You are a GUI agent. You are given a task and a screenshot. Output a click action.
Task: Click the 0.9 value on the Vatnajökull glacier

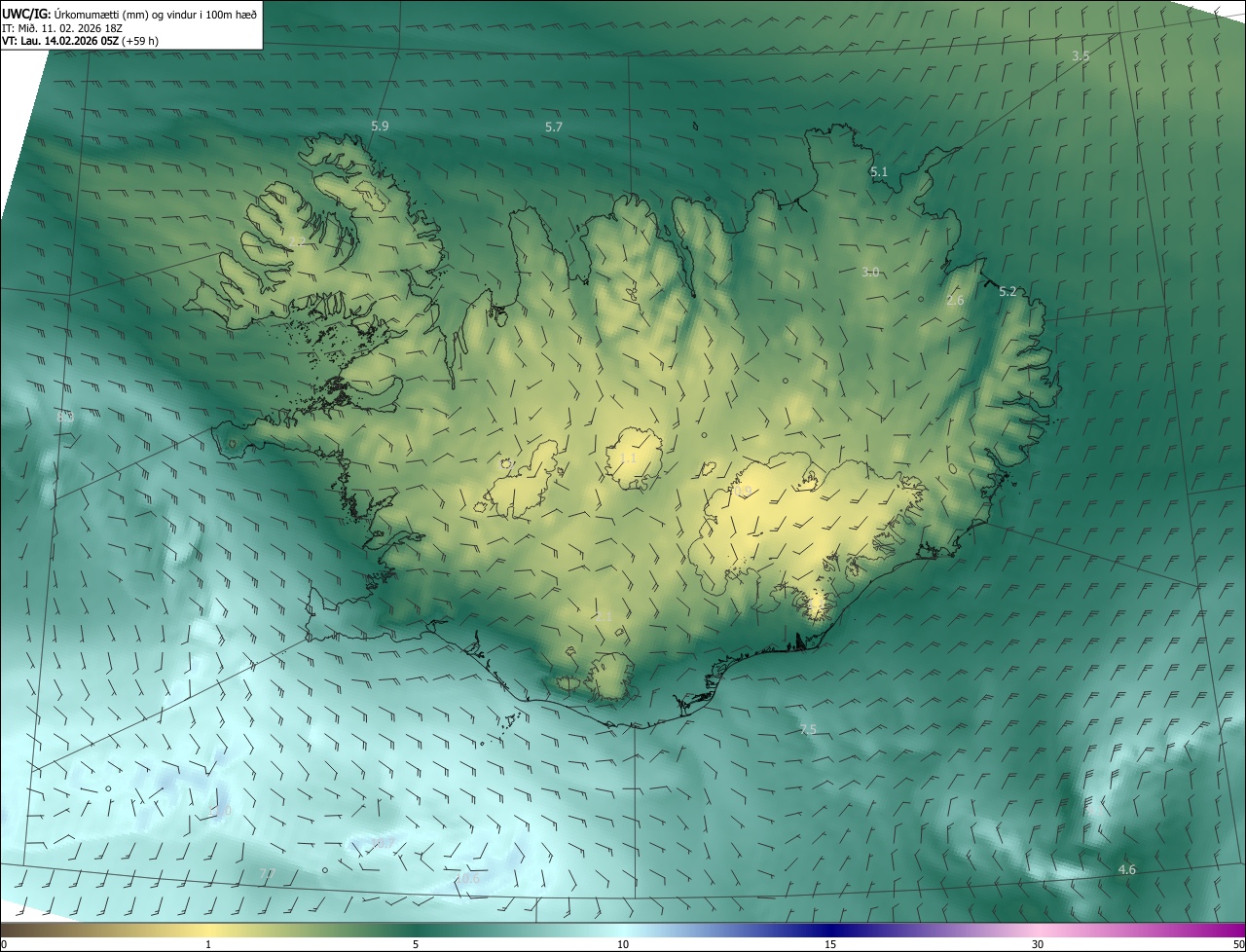pos(744,492)
